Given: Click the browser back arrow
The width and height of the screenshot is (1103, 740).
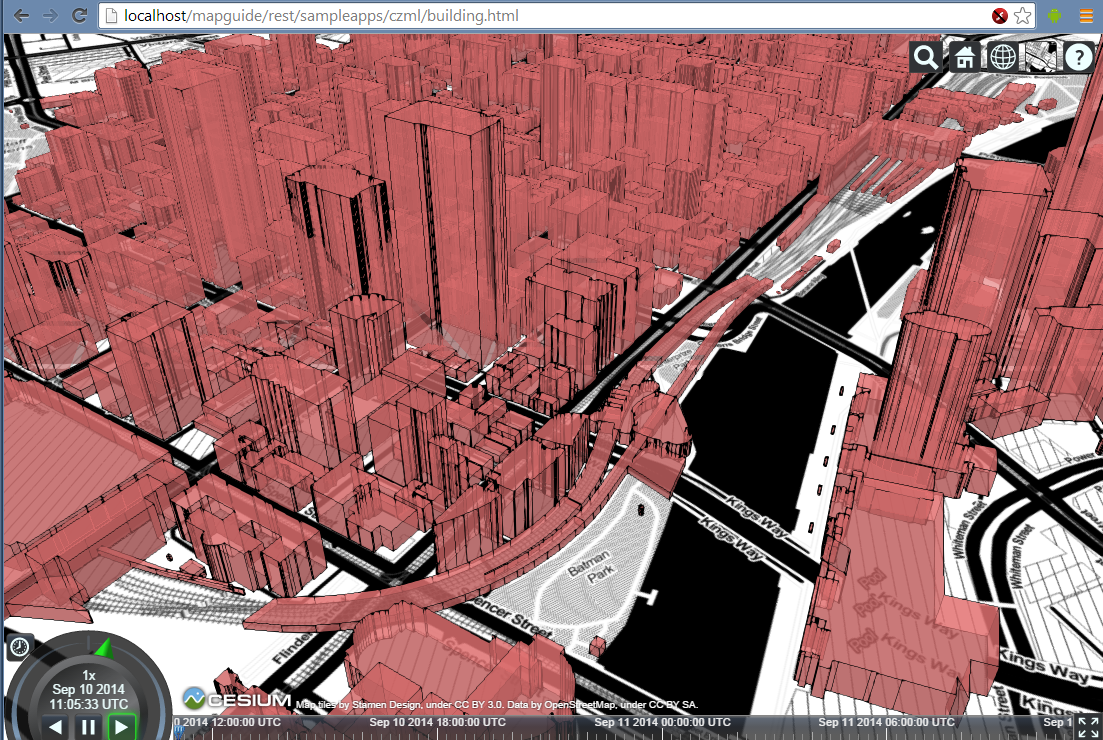Looking at the screenshot, I should [21, 15].
